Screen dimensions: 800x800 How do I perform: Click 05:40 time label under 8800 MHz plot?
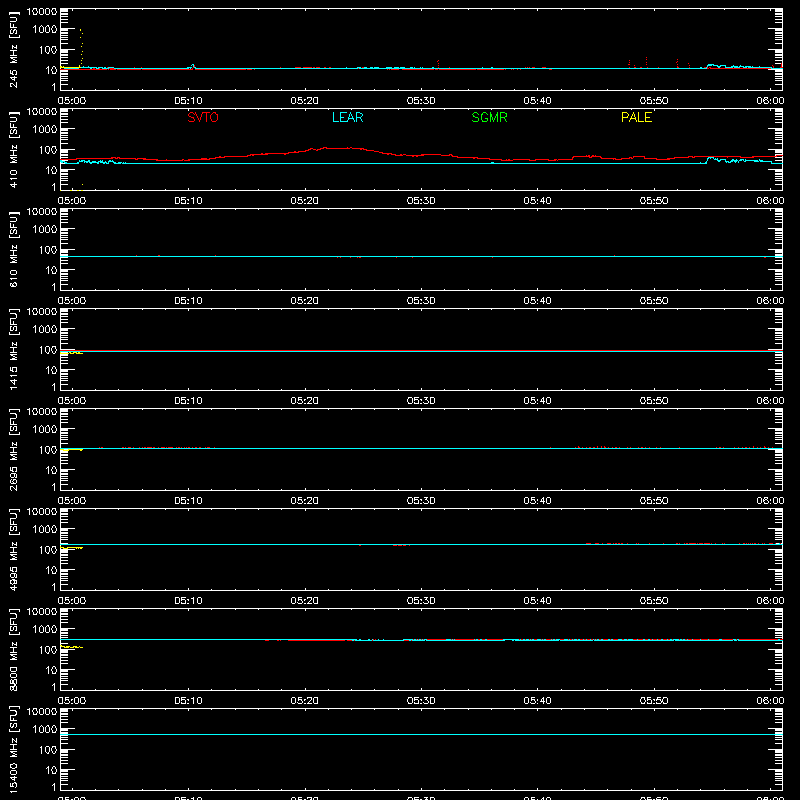pyautogui.click(x=537, y=701)
